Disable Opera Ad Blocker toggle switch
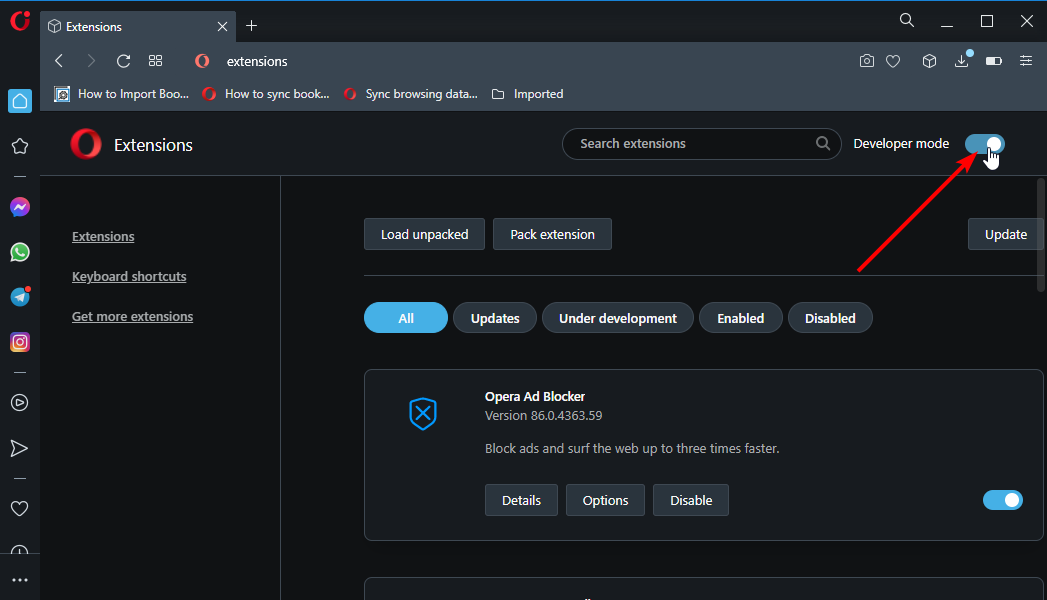1047x600 pixels. point(1003,500)
